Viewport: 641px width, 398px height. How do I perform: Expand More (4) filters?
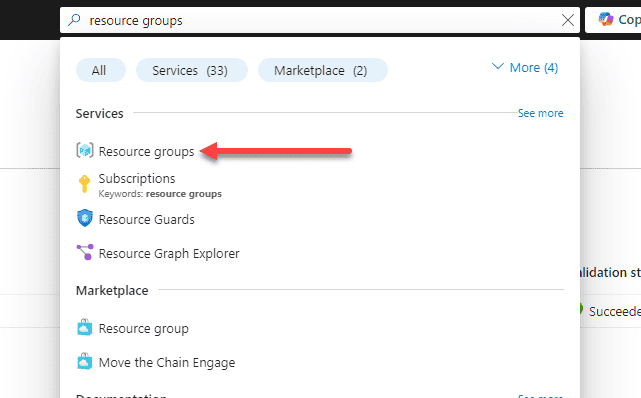click(x=525, y=67)
